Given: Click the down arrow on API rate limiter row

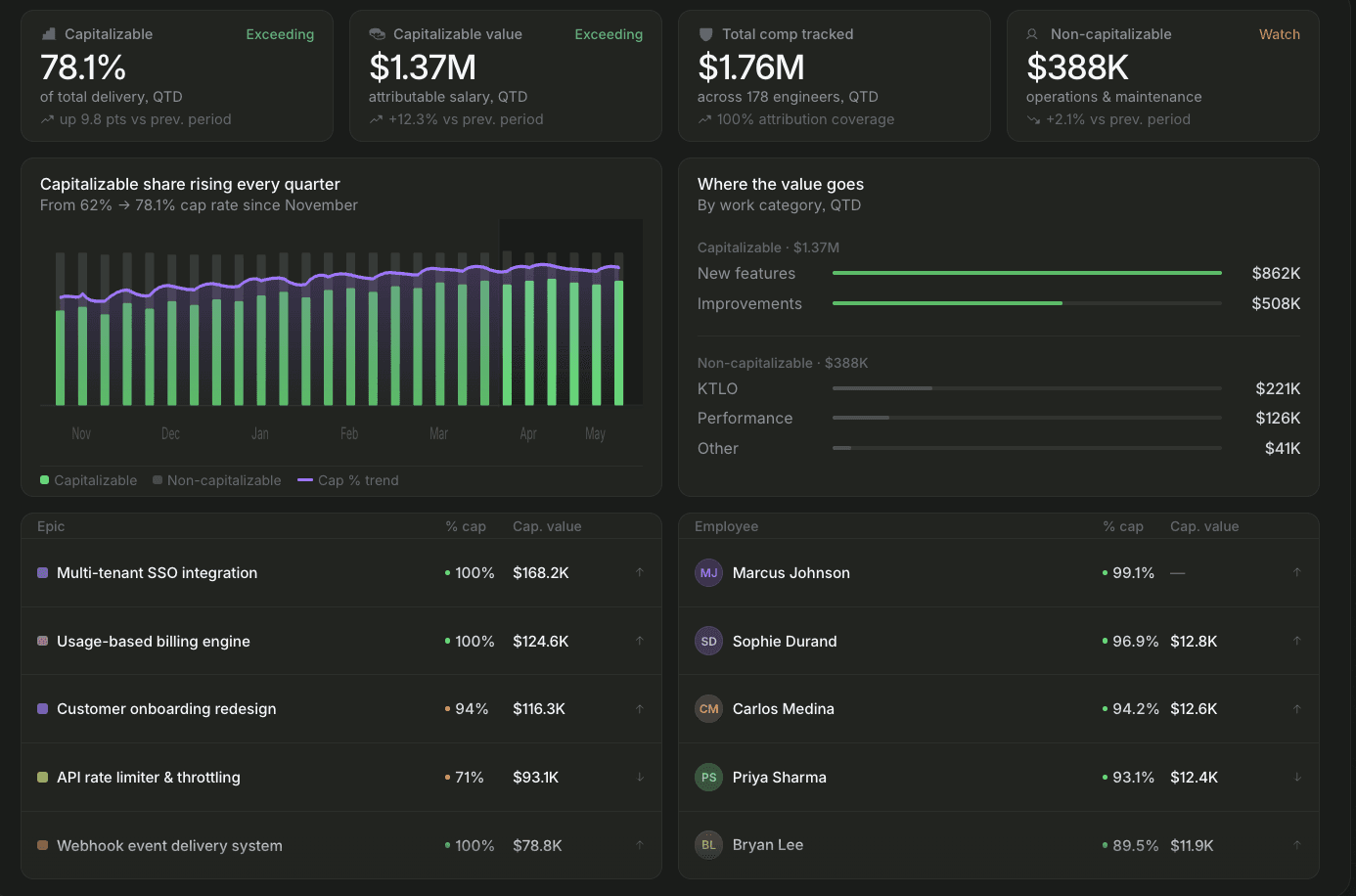Looking at the screenshot, I should [640, 778].
